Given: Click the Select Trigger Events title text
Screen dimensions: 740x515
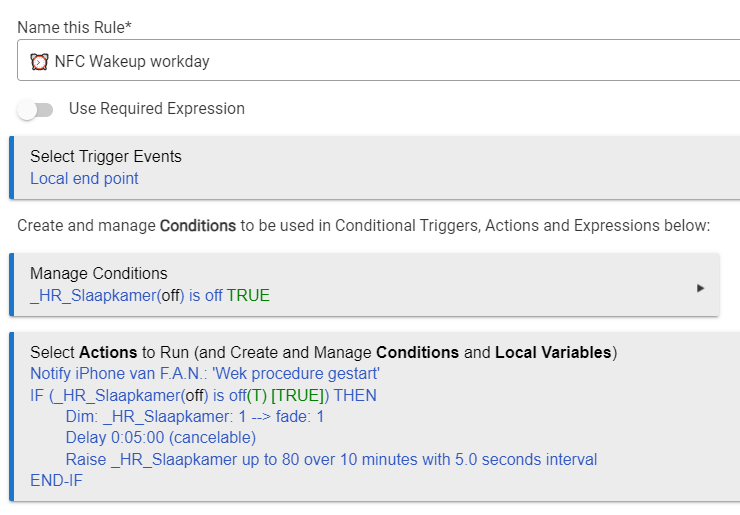Looking at the screenshot, I should pos(106,156).
